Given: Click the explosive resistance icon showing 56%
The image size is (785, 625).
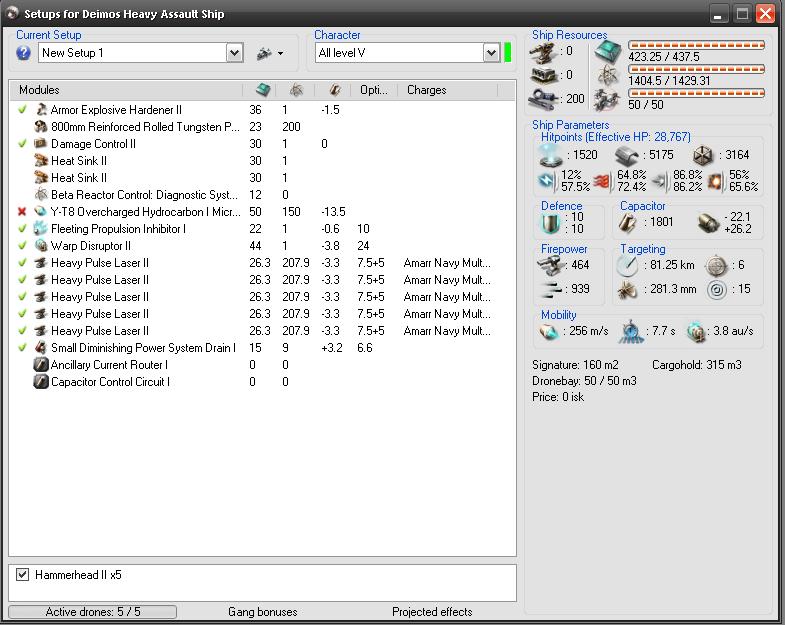Looking at the screenshot, I should tap(716, 181).
